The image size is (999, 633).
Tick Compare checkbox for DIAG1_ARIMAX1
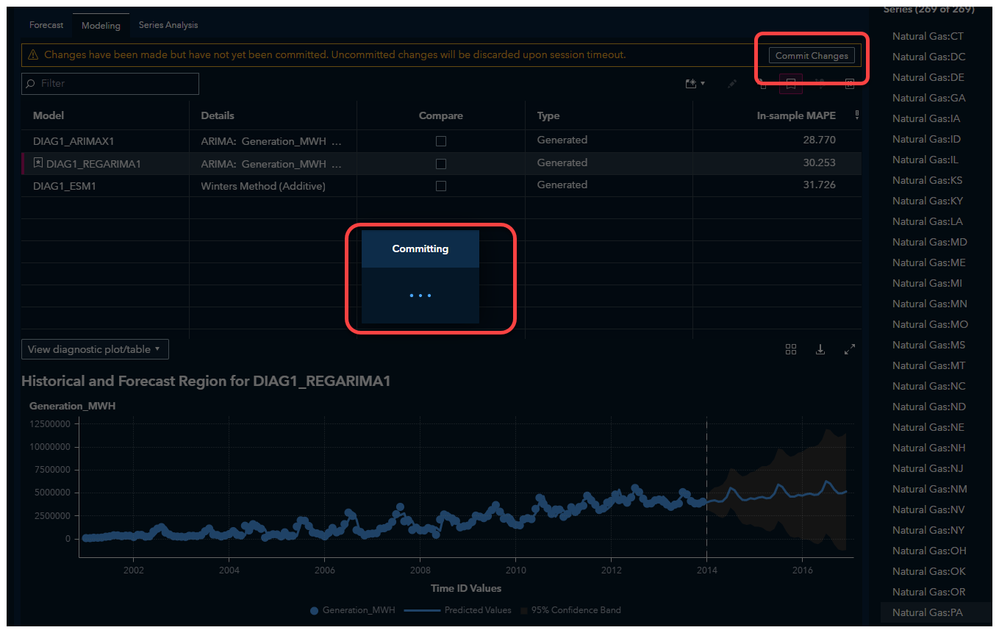pyautogui.click(x=441, y=141)
